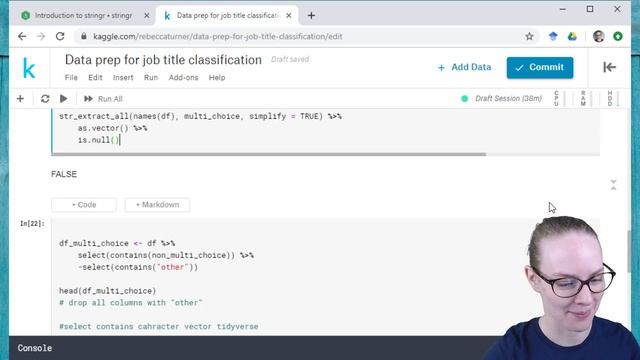This screenshot has height=360, width=640.
Task: View the HDD usage meter
Action: pos(613,98)
